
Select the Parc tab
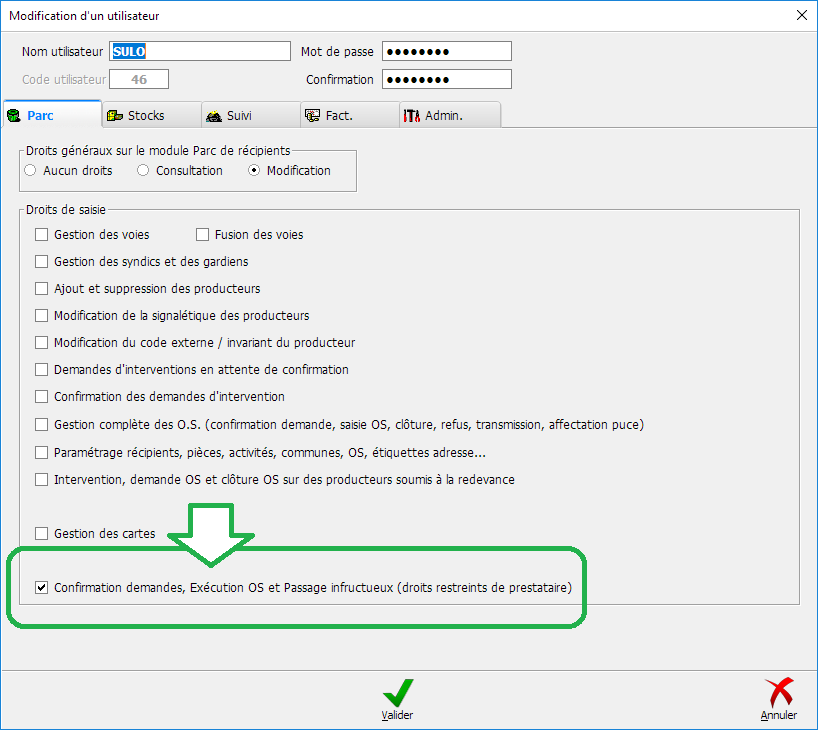(51, 115)
